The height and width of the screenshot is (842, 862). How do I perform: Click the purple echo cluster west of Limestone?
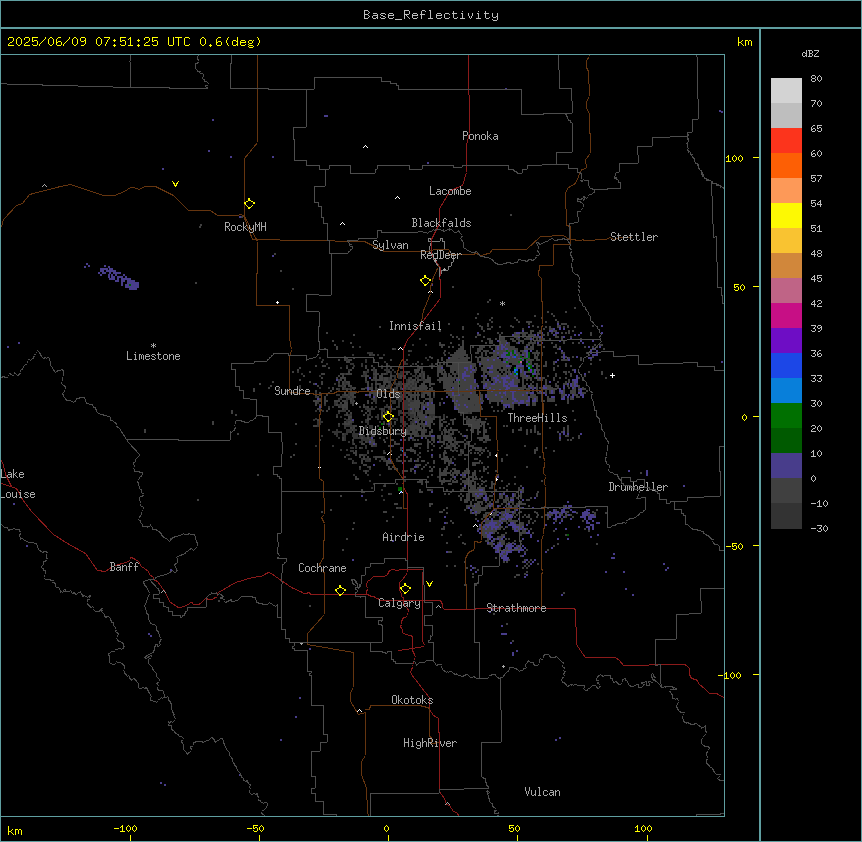click(x=119, y=277)
